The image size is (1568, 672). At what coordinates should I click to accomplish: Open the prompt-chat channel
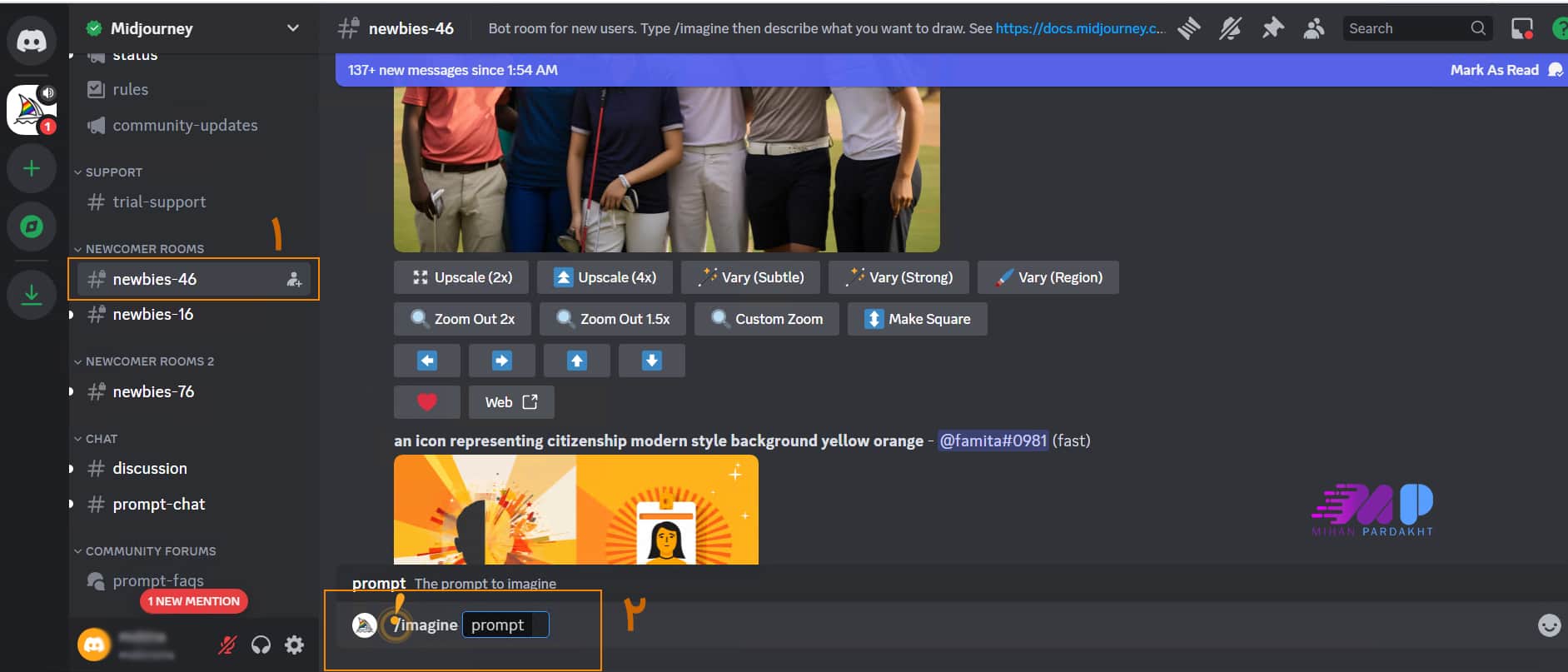tap(158, 505)
